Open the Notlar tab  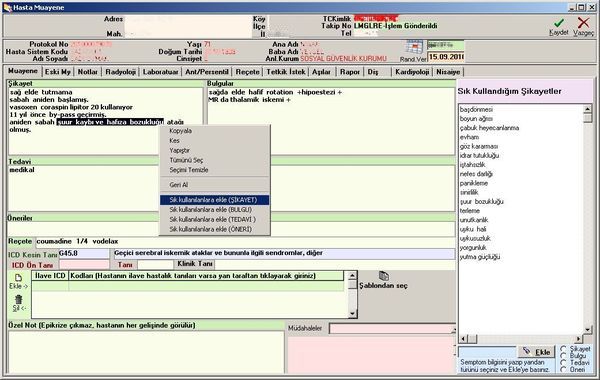point(88,72)
